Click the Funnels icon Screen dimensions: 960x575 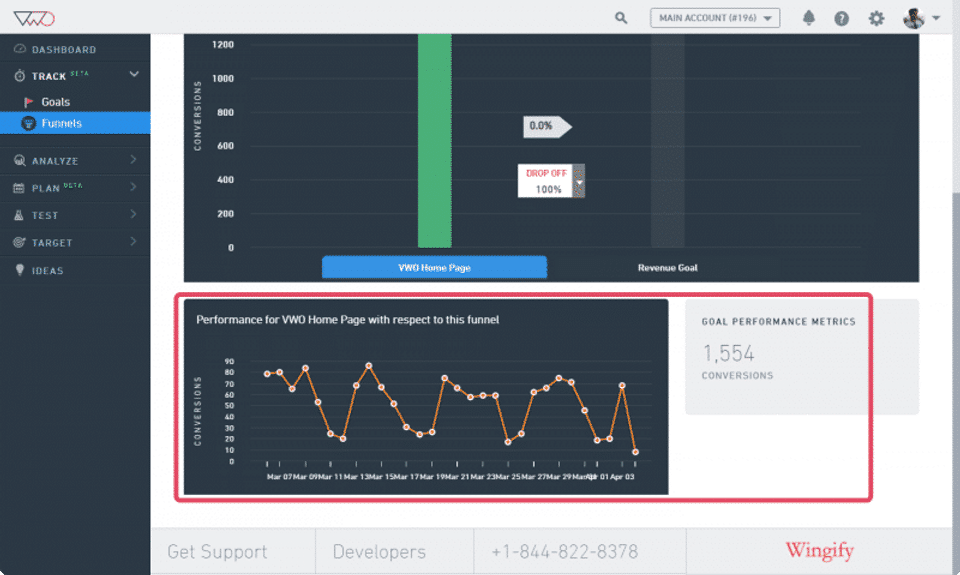pyautogui.click(x=28, y=123)
